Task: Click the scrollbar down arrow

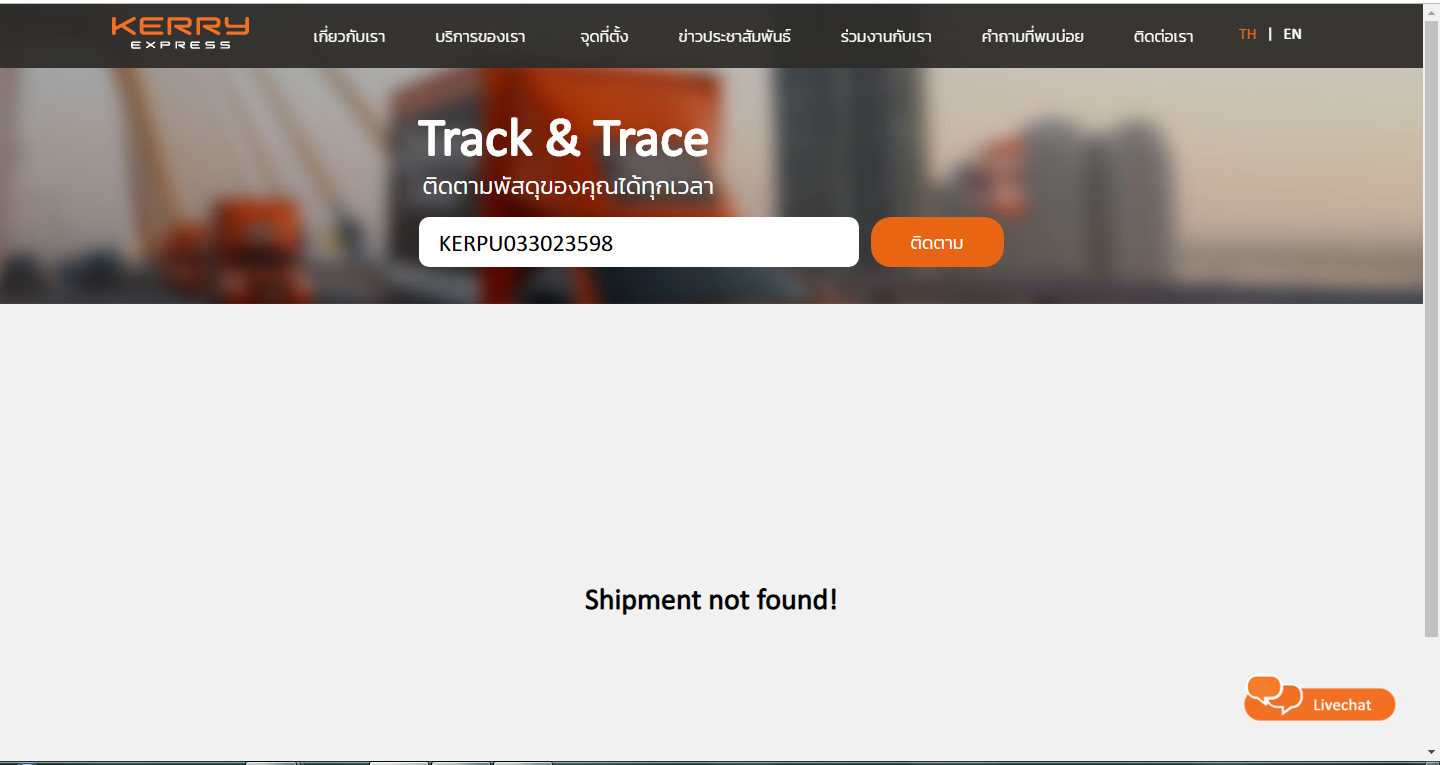Action: [x=1431, y=752]
